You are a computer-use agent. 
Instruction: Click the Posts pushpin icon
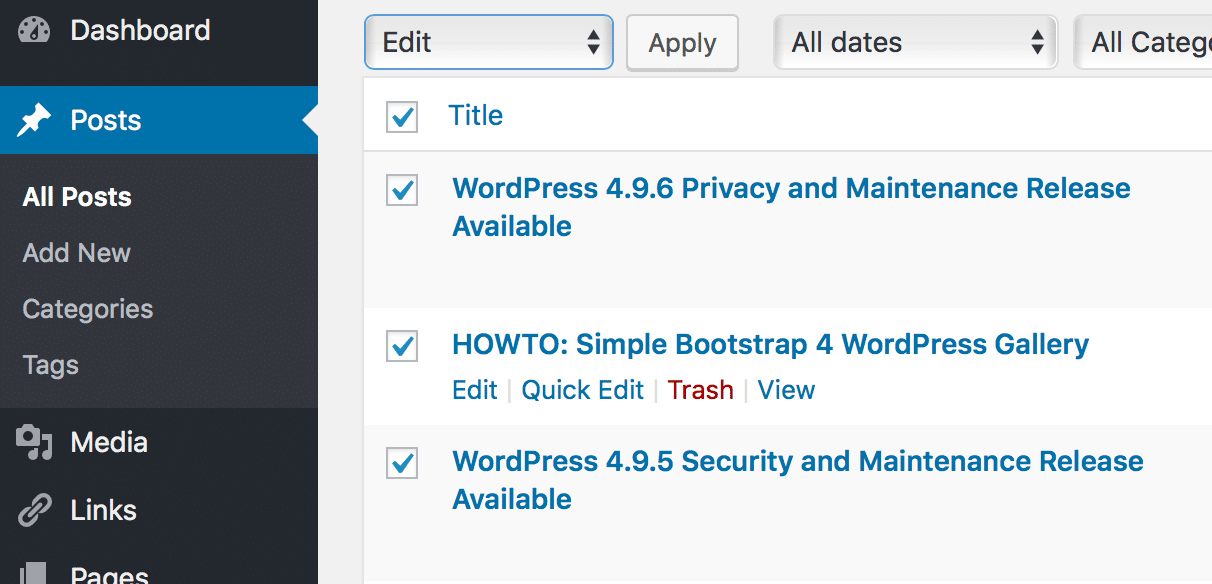[34, 121]
